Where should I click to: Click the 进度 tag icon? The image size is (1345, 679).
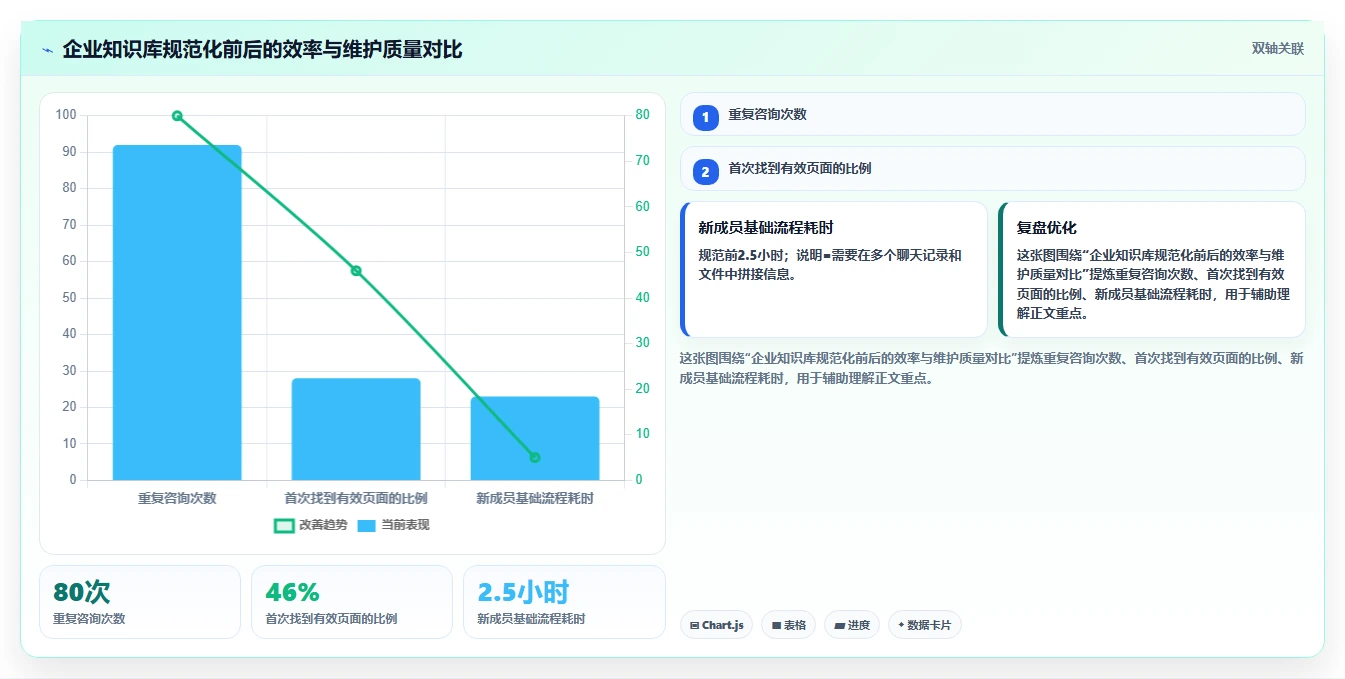click(x=839, y=625)
